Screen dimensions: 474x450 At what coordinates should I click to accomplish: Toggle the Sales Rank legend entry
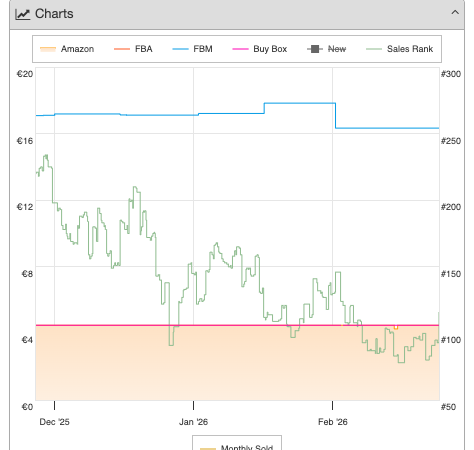coord(399,49)
